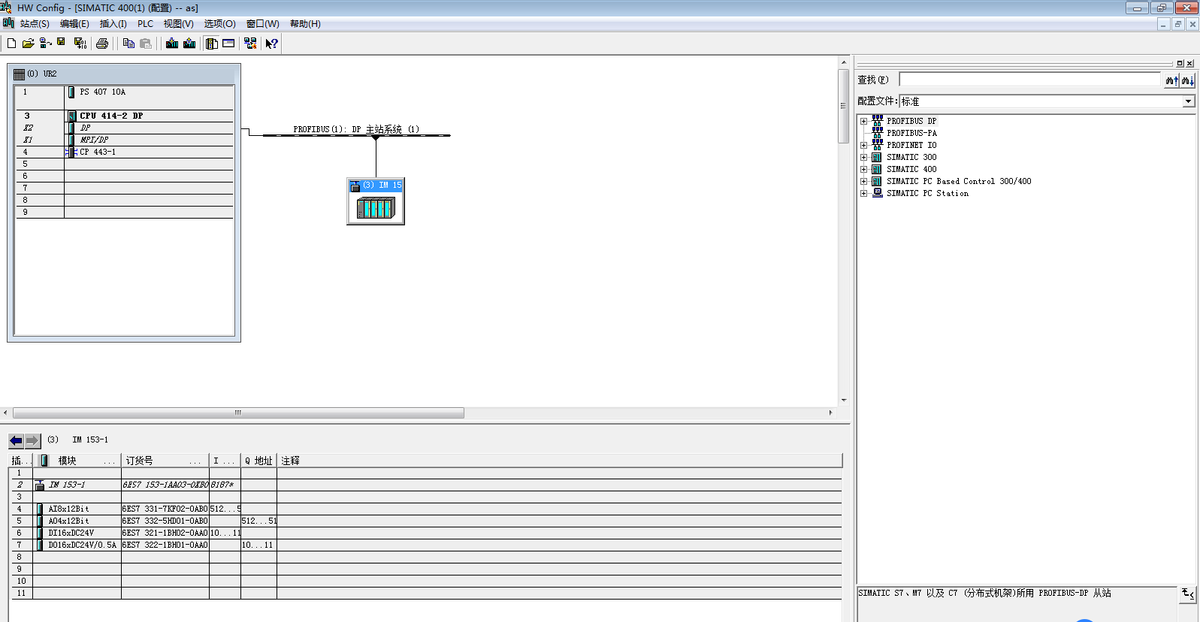Click the Open folder toolbar icon
Image resolution: width=1200 pixels, height=622 pixels.
tap(28, 43)
